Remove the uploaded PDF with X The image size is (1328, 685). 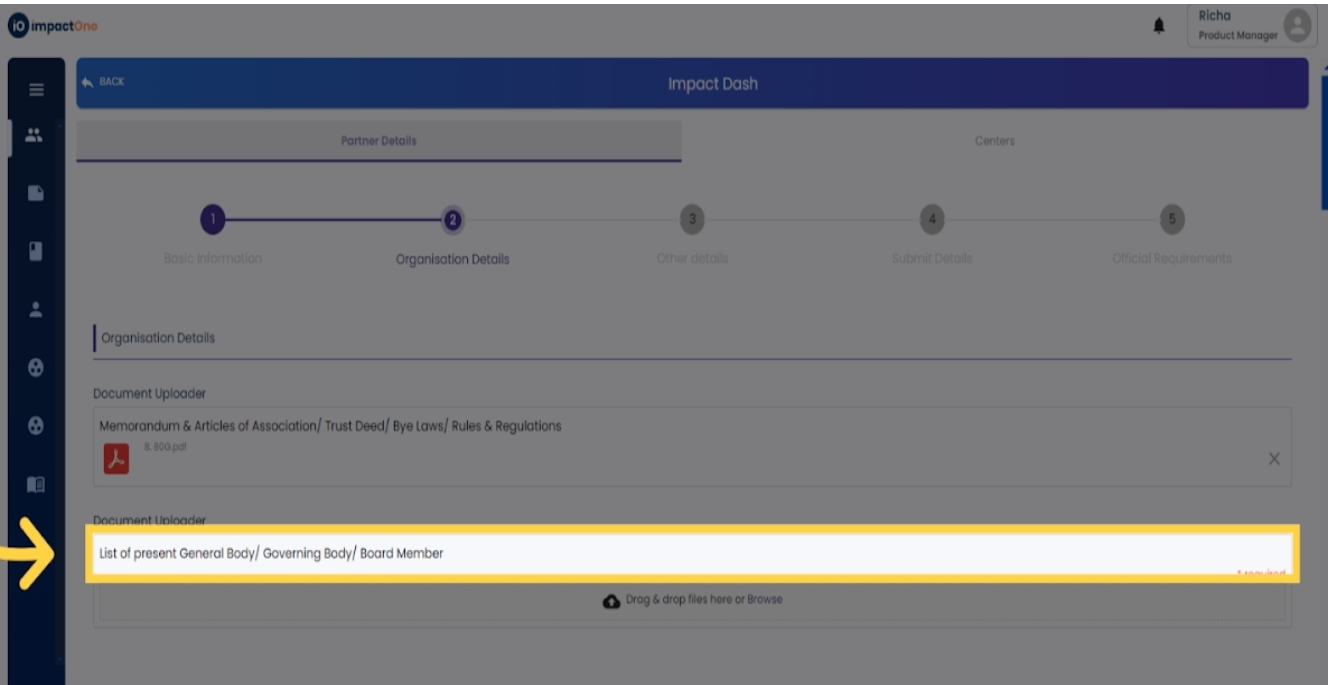coord(1274,459)
